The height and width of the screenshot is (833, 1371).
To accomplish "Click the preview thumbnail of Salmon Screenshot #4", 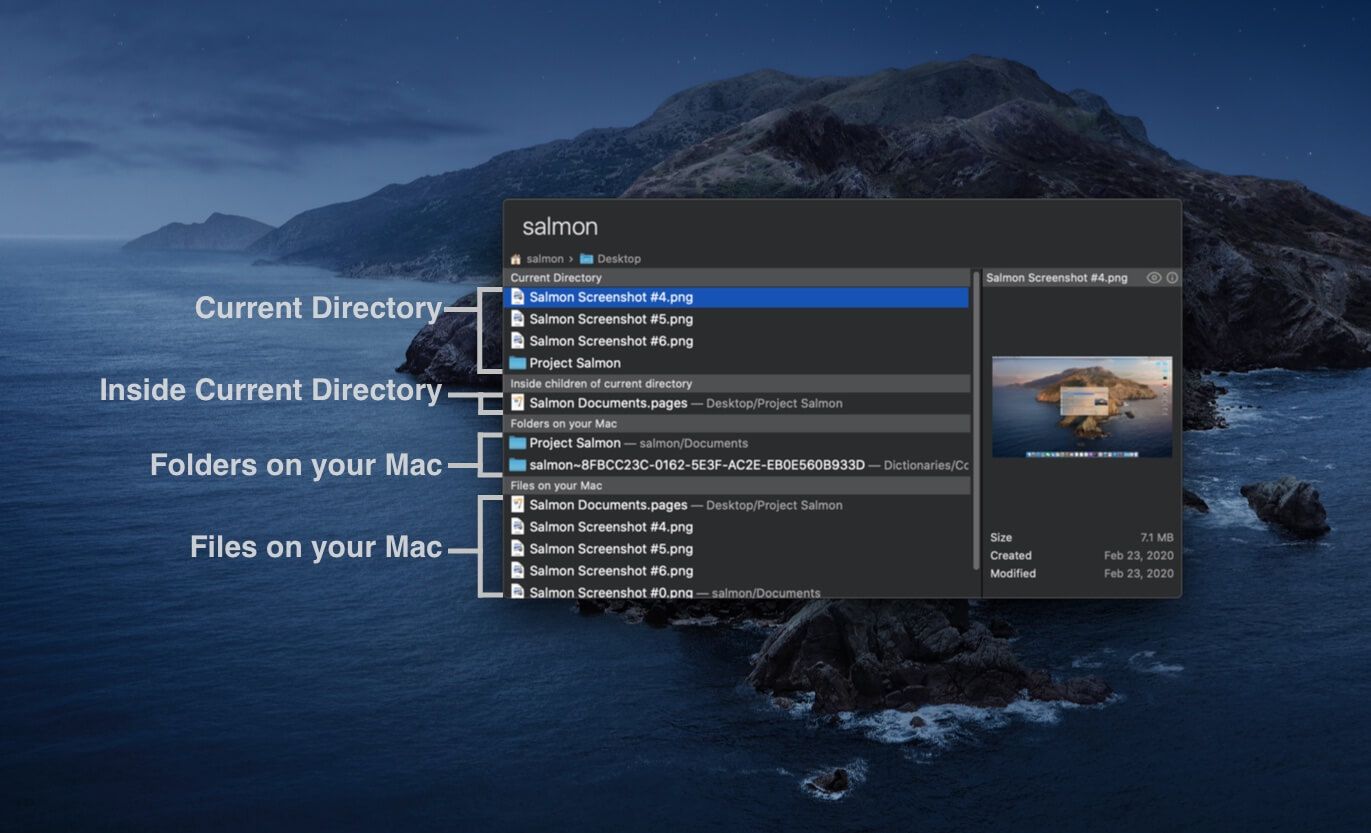I will tap(1082, 407).
